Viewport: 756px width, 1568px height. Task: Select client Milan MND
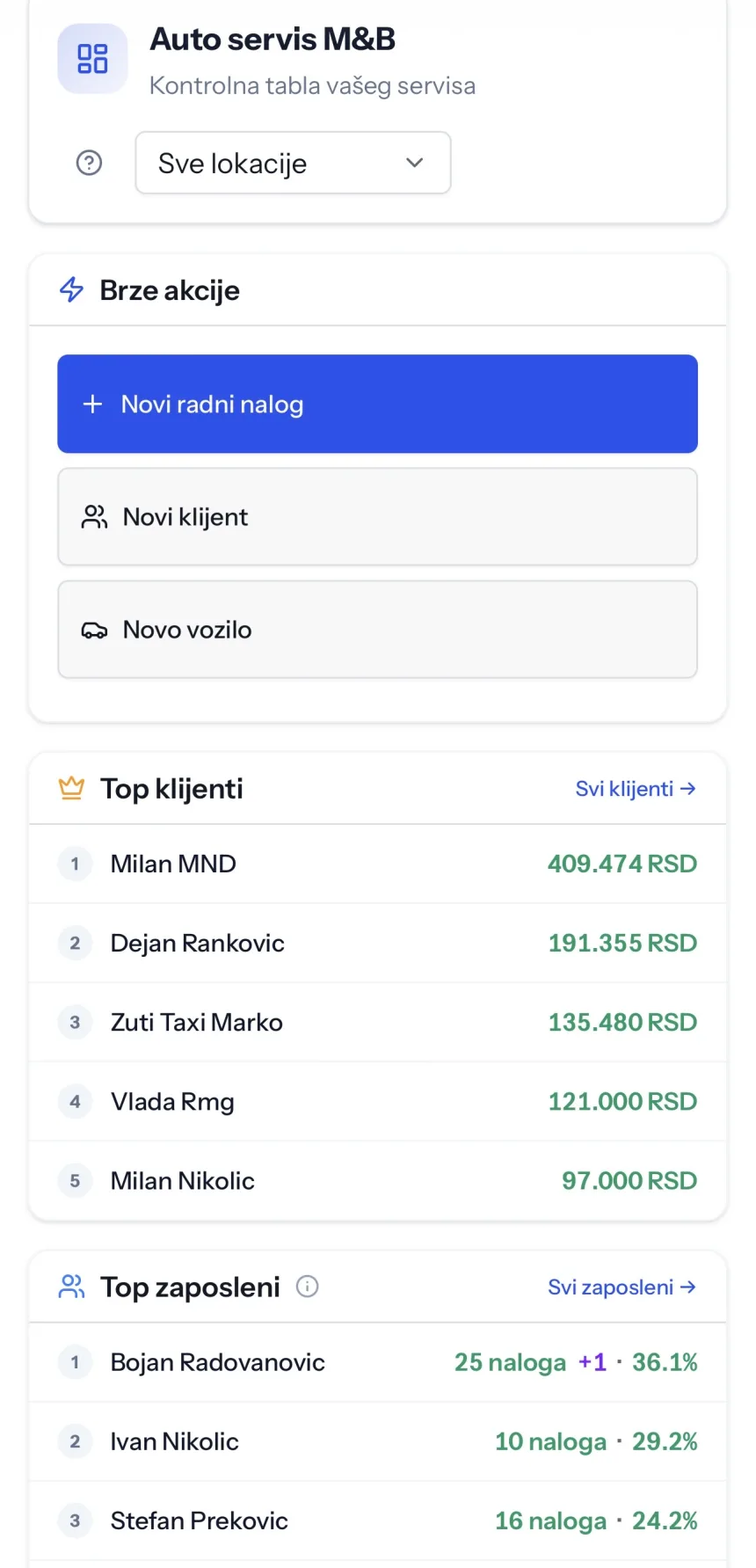[173, 864]
